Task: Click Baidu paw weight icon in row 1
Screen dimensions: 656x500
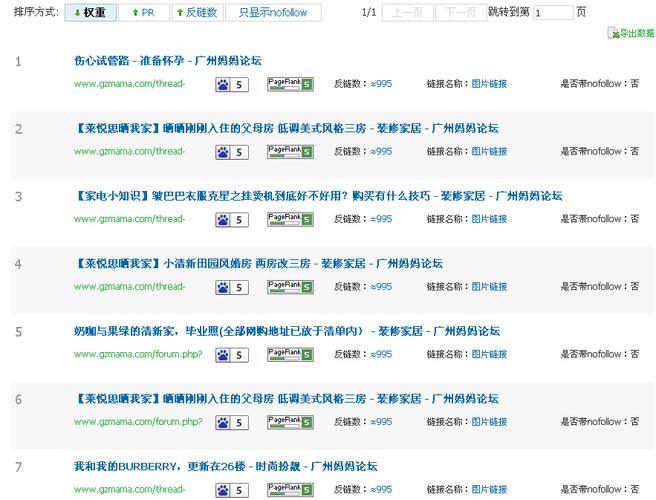Action: tap(232, 85)
